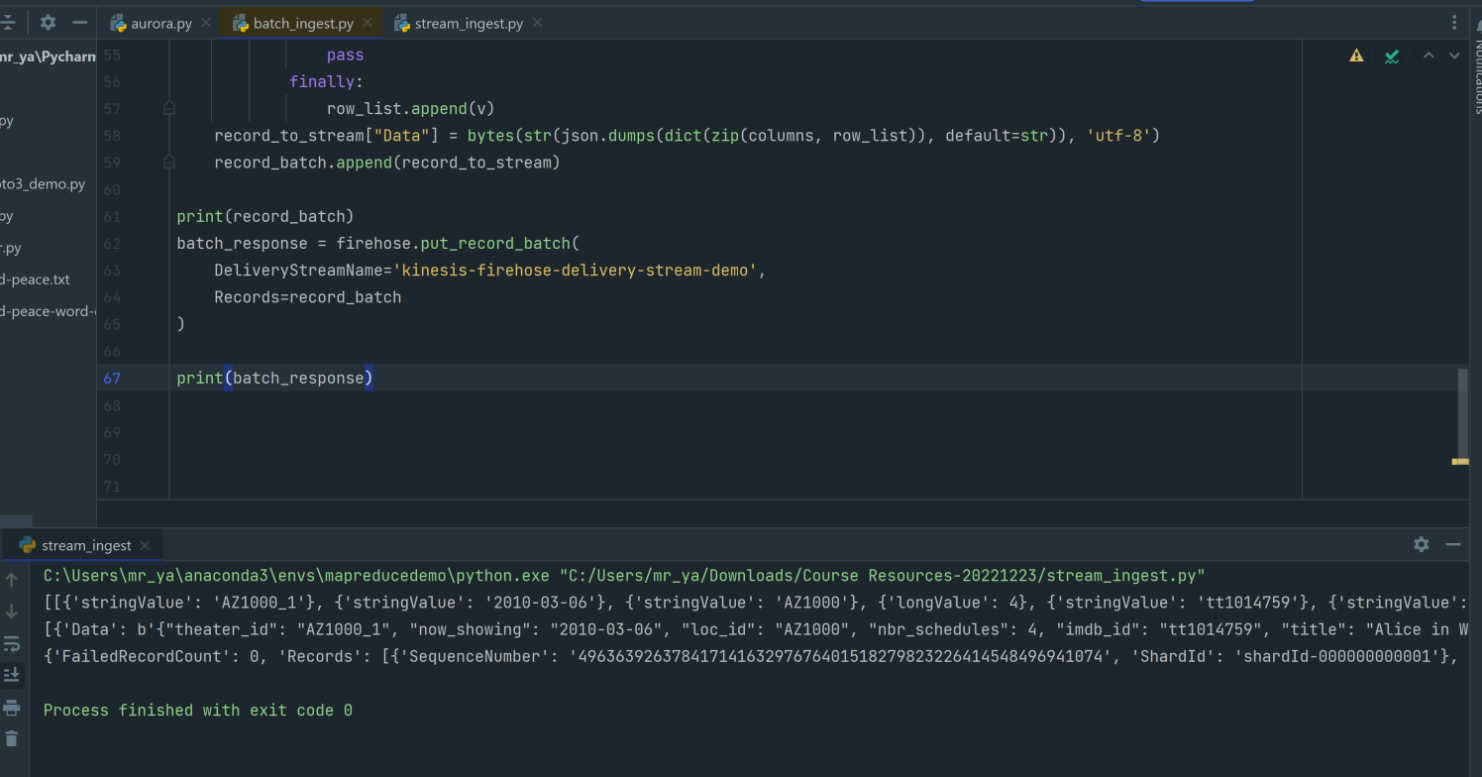Collapse all items in the project tree

pyautogui.click(x=8, y=22)
